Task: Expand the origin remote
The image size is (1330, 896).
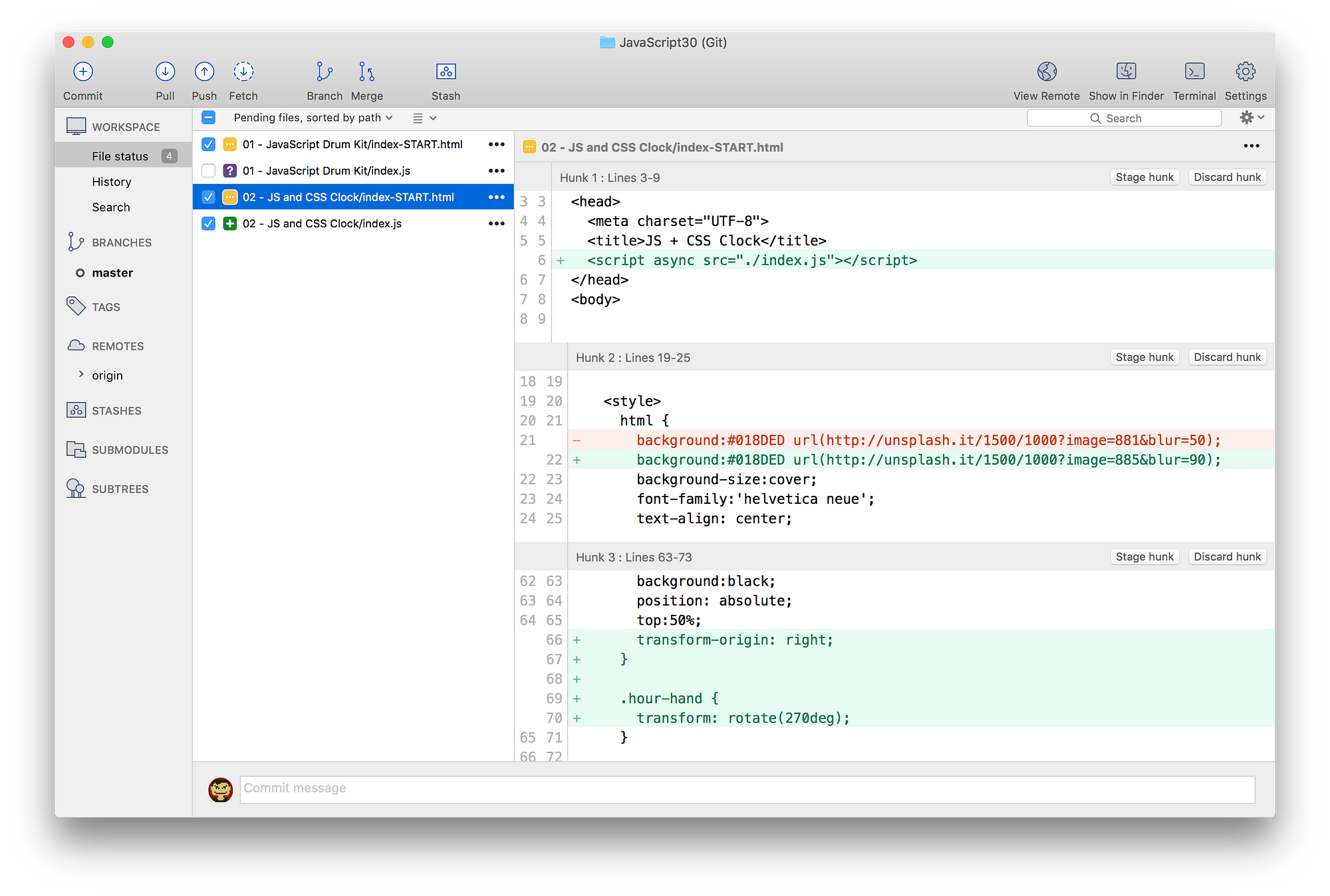Action: [x=81, y=374]
